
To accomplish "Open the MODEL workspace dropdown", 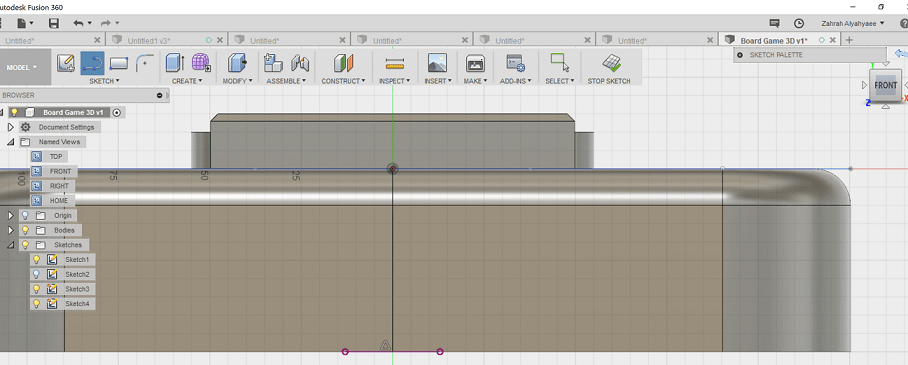I will coord(21,67).
